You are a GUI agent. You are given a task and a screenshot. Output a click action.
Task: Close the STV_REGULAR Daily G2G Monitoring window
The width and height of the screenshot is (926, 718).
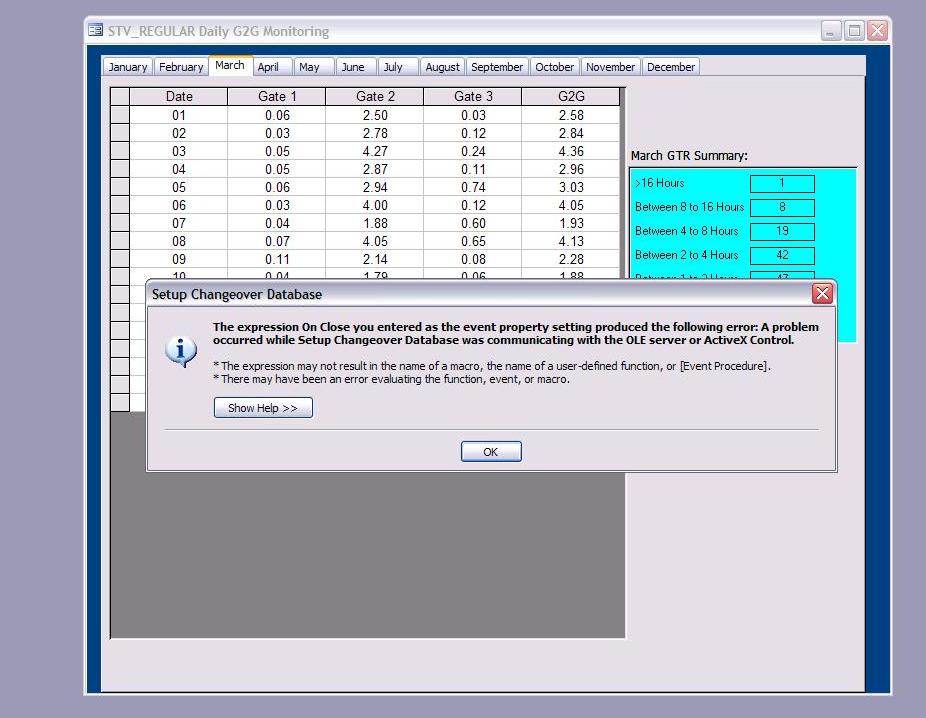(x=878, y=31)
